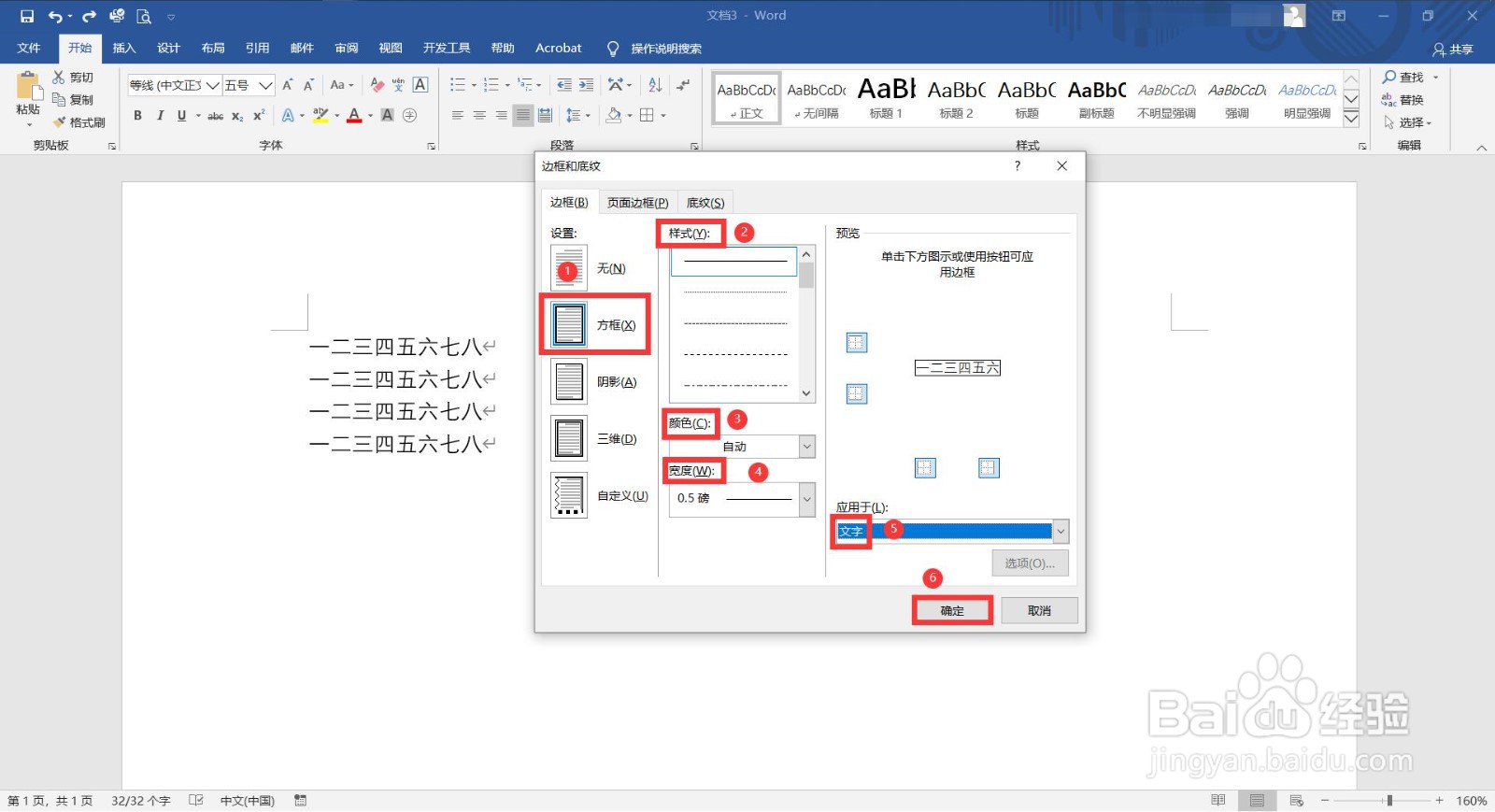Viewport: 1495px width, 812px height.
Task: Toggle superscript x² formatting
Action: [x=259, y=116]
